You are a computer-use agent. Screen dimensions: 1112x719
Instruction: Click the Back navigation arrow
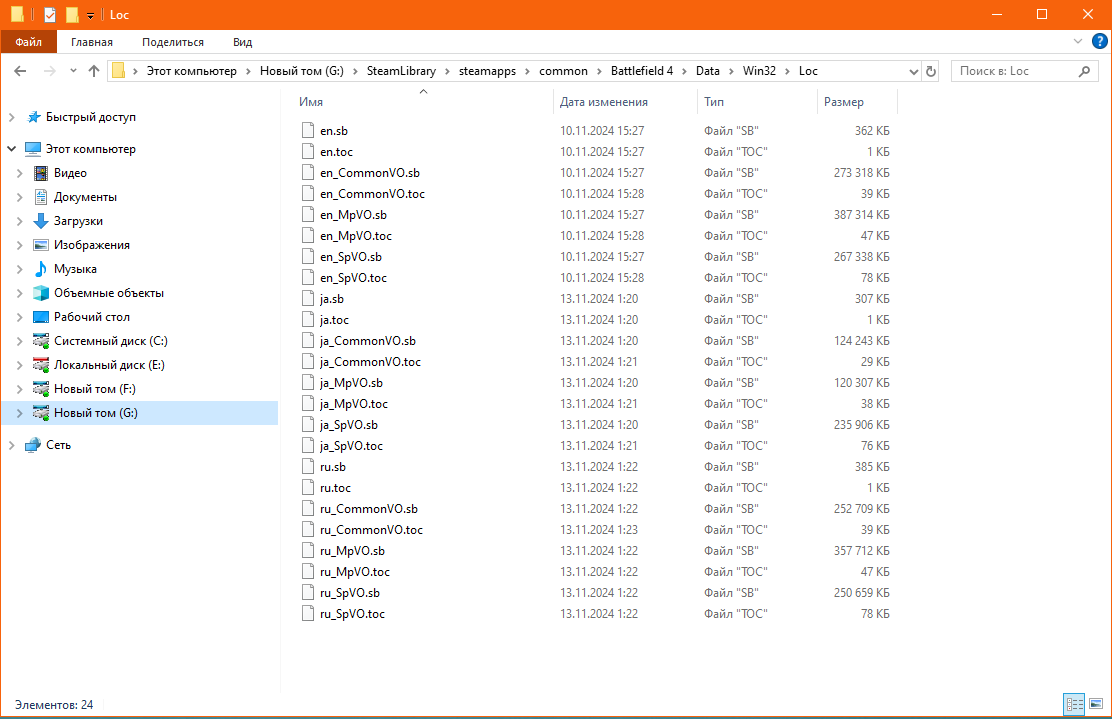[20, 71]
